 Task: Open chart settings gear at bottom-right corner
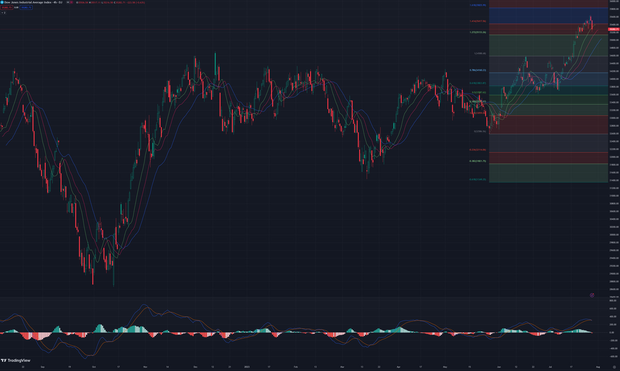[614, 367]
